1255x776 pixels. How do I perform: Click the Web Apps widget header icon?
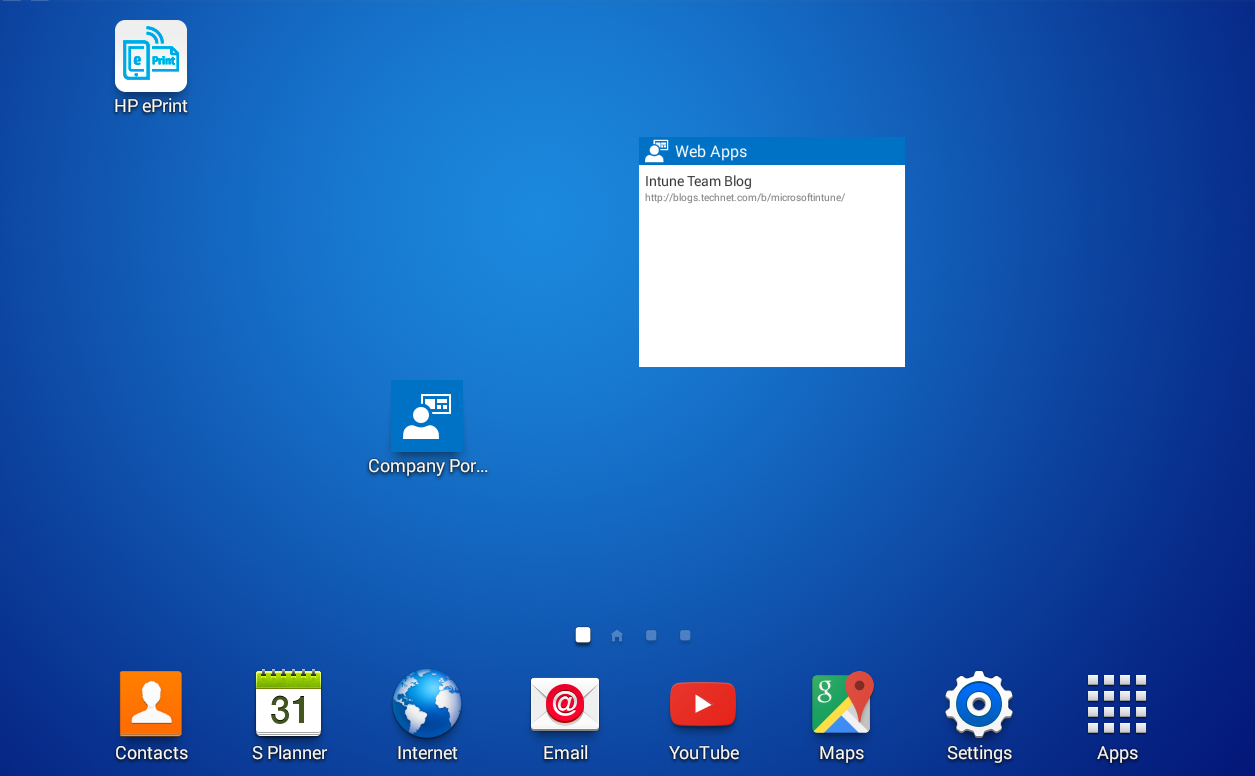pyautogui.click(x=656, y=150)
